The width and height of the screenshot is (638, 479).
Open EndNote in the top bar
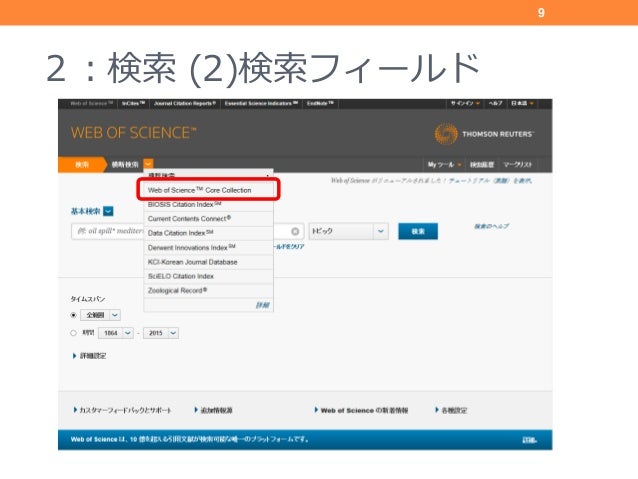tap(320, 103)
